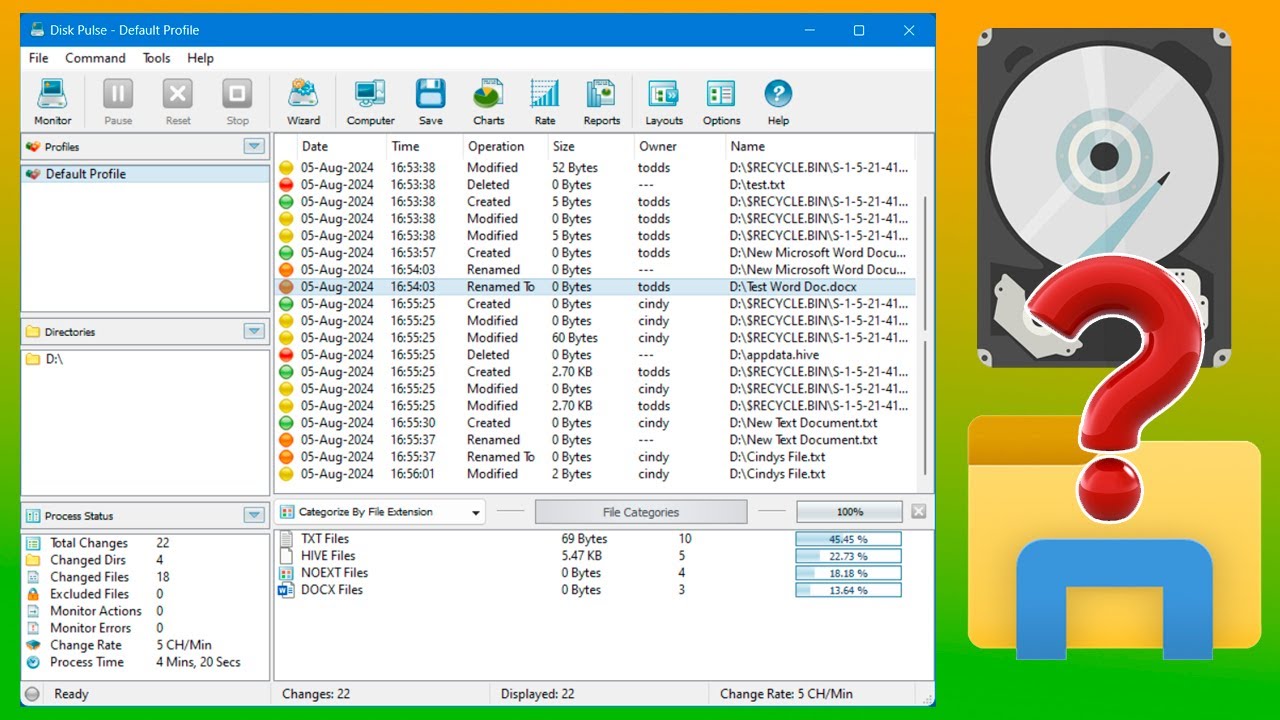Click the Excluded Files lock icon

coord(33,594)
